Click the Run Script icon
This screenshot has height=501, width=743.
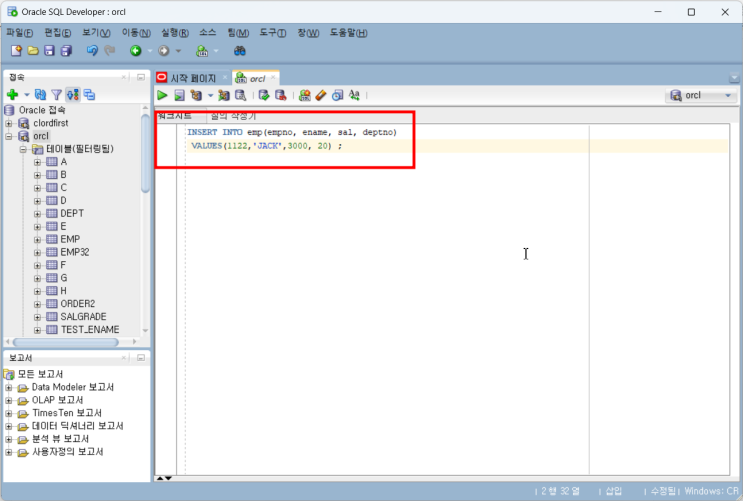coord(179,95)
